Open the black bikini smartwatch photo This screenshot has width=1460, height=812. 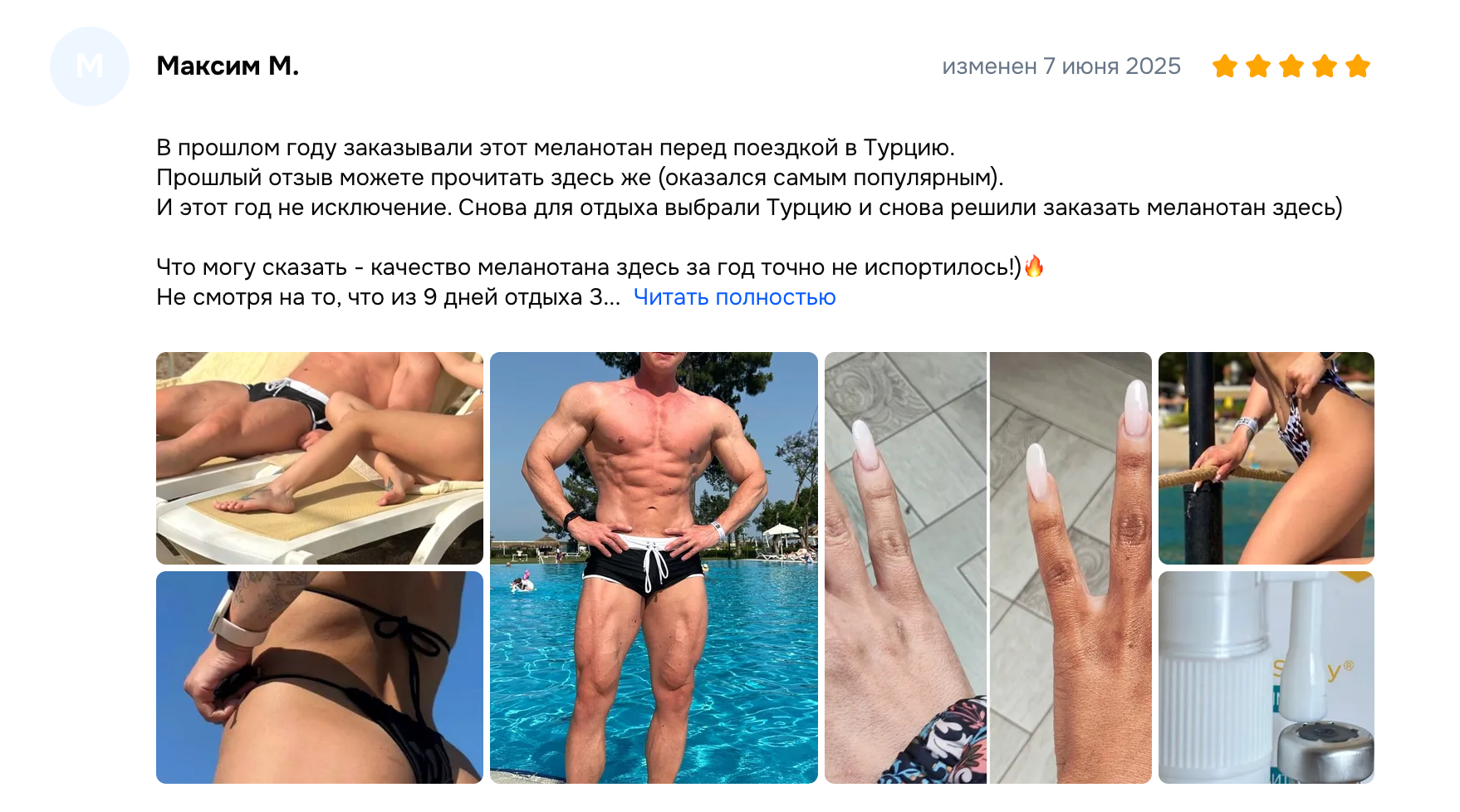320,677
